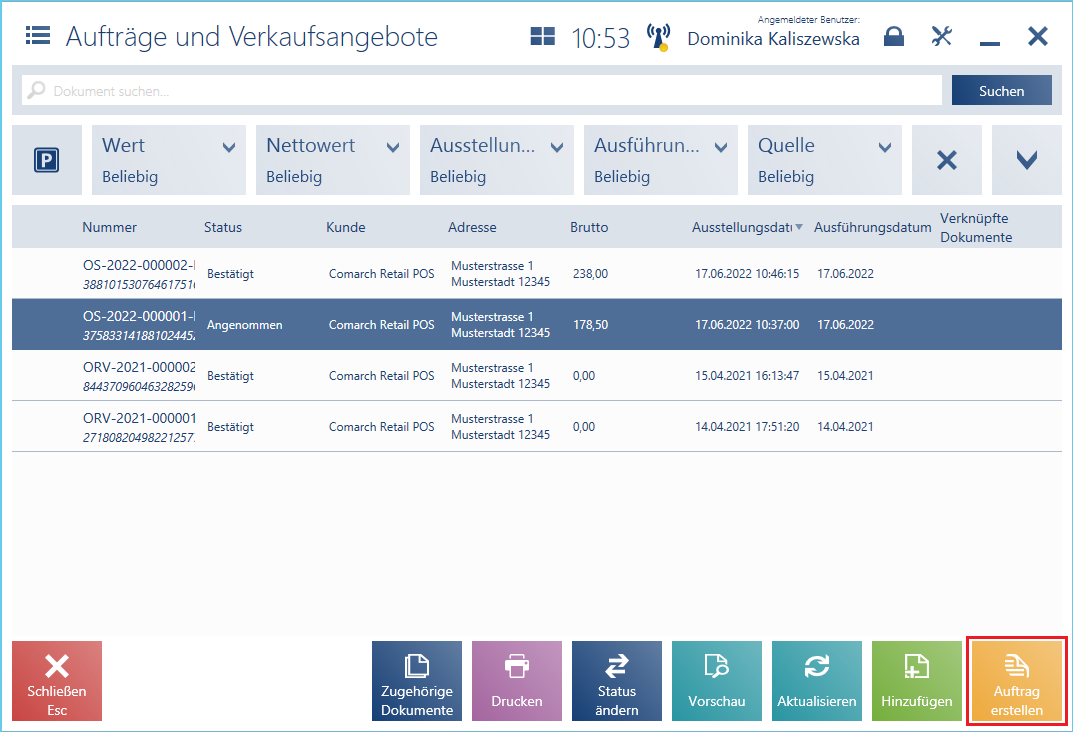Open the Nettowert filter dropdown

pos(332,160)
